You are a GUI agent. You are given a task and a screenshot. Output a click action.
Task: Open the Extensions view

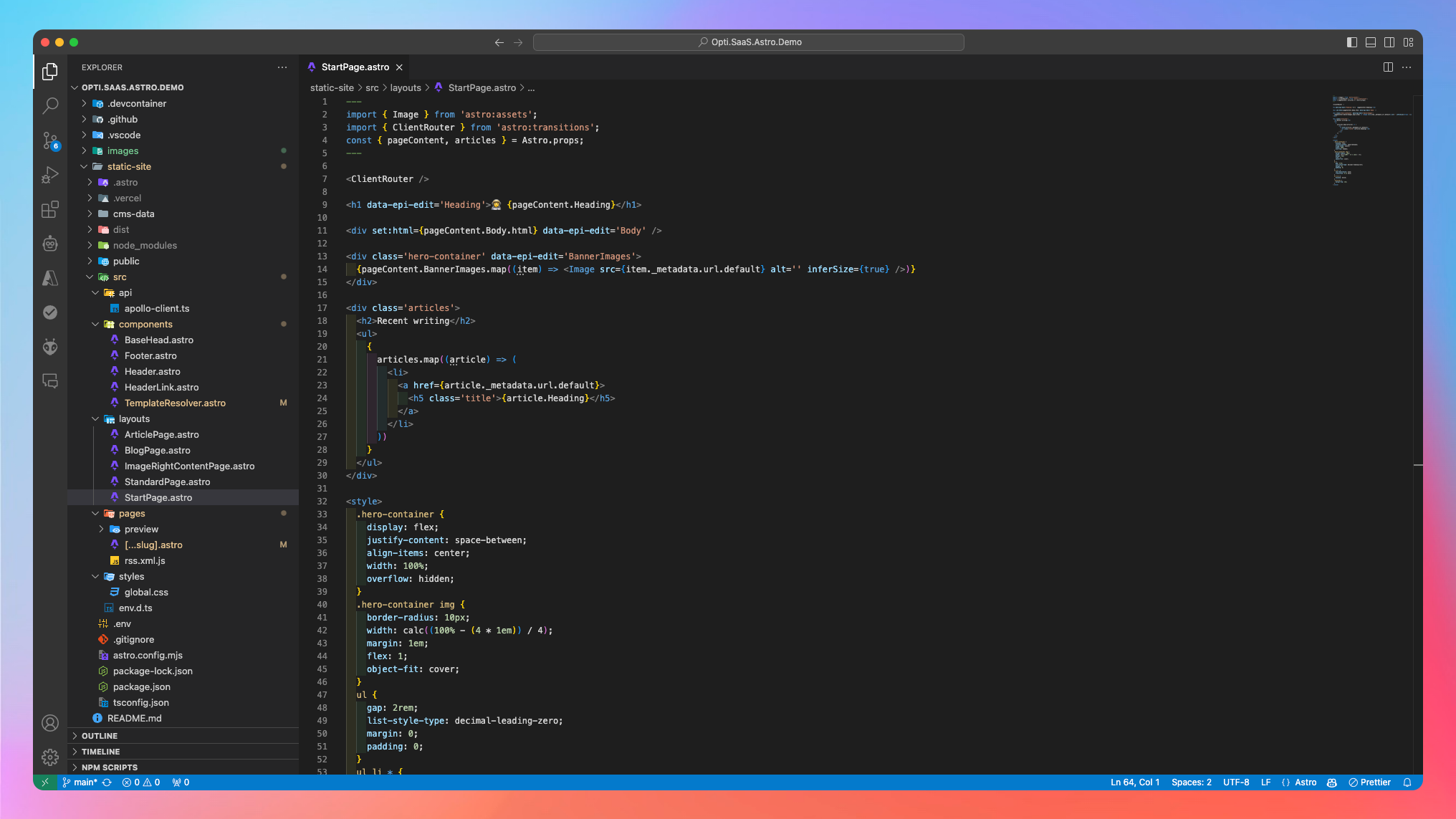(50, 209)
